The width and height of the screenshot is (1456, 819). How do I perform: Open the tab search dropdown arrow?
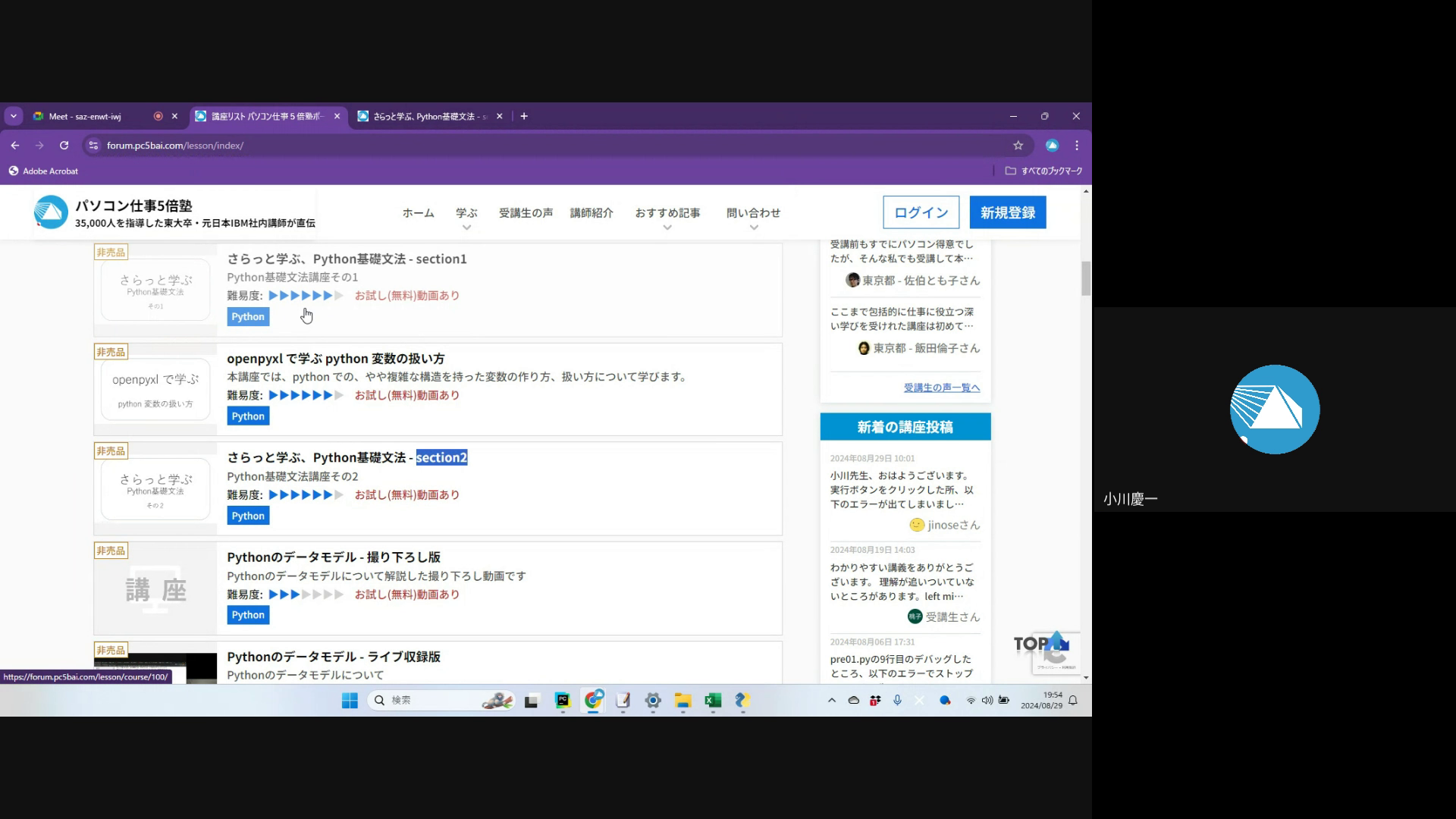tap(14, 116)
